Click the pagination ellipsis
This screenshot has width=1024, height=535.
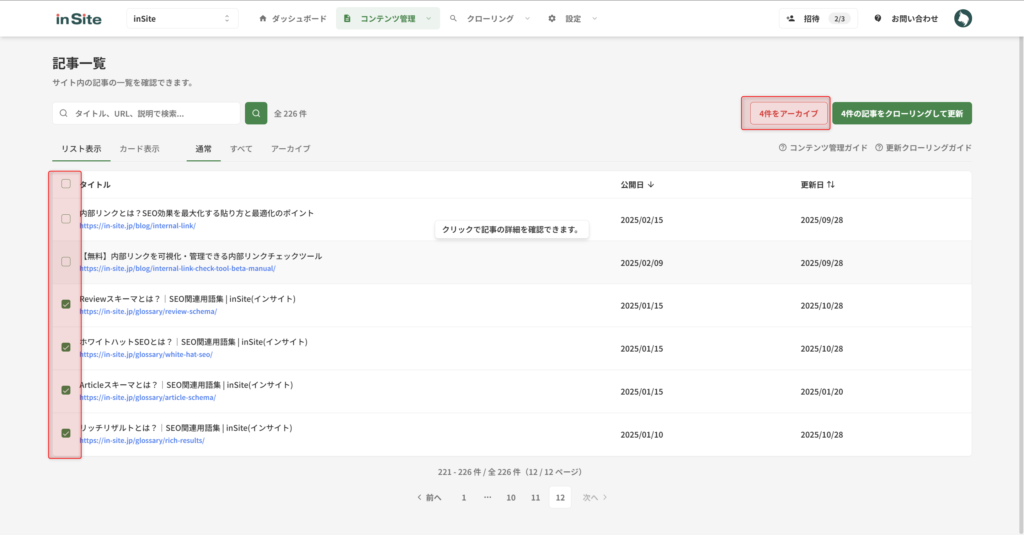(x=487, y=498)
